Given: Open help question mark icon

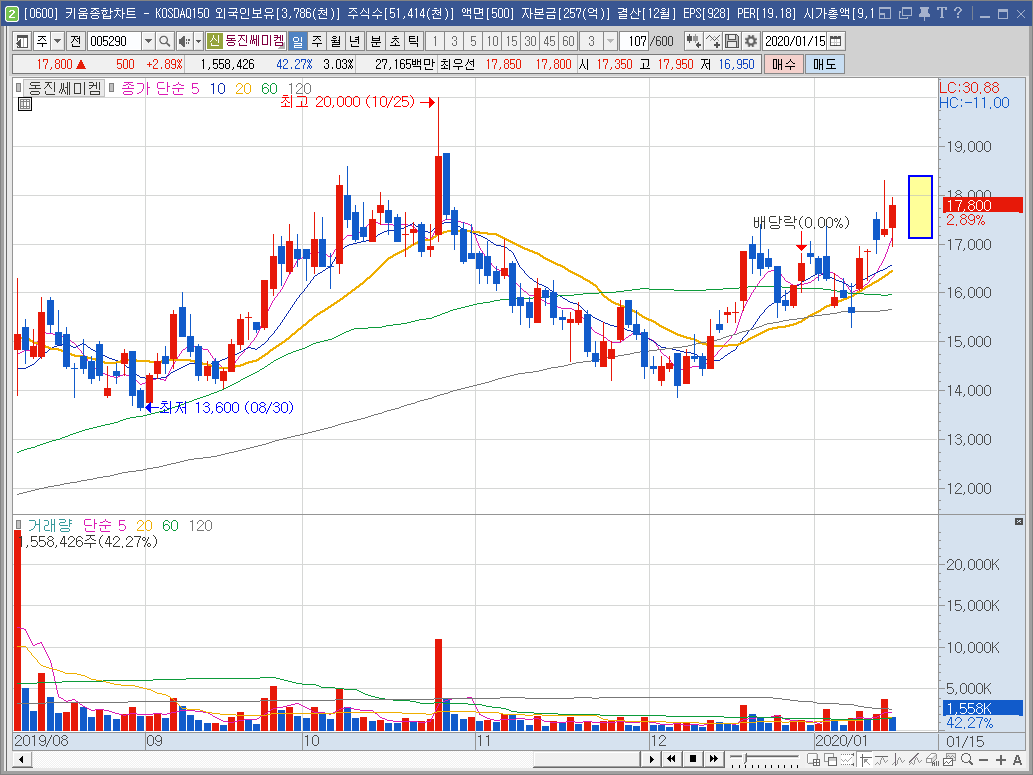Looking at the screenshot, I should click(x=958, y=13).
